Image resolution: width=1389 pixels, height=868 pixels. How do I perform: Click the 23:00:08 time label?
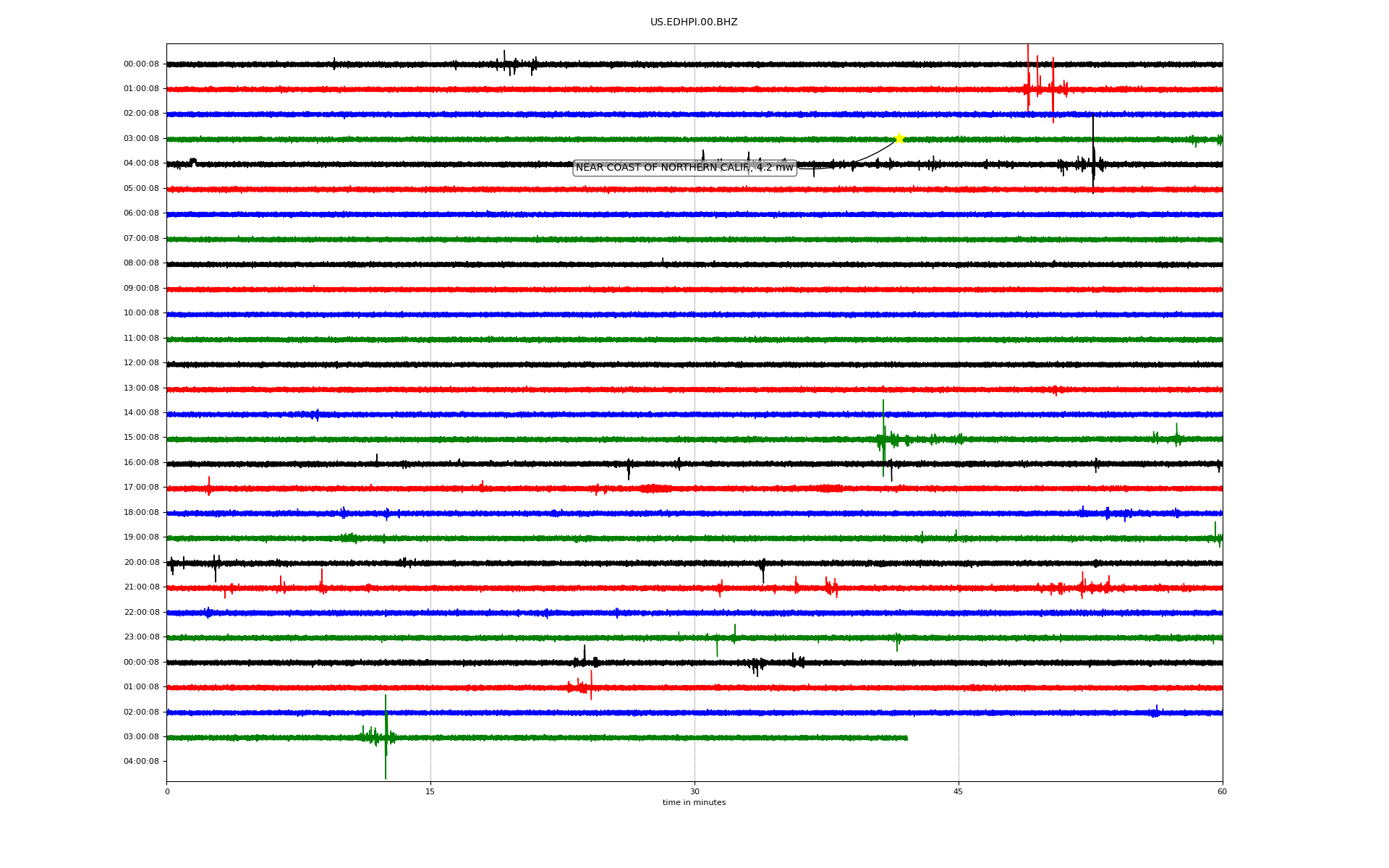pyautogui.click(x=141, y=637)
